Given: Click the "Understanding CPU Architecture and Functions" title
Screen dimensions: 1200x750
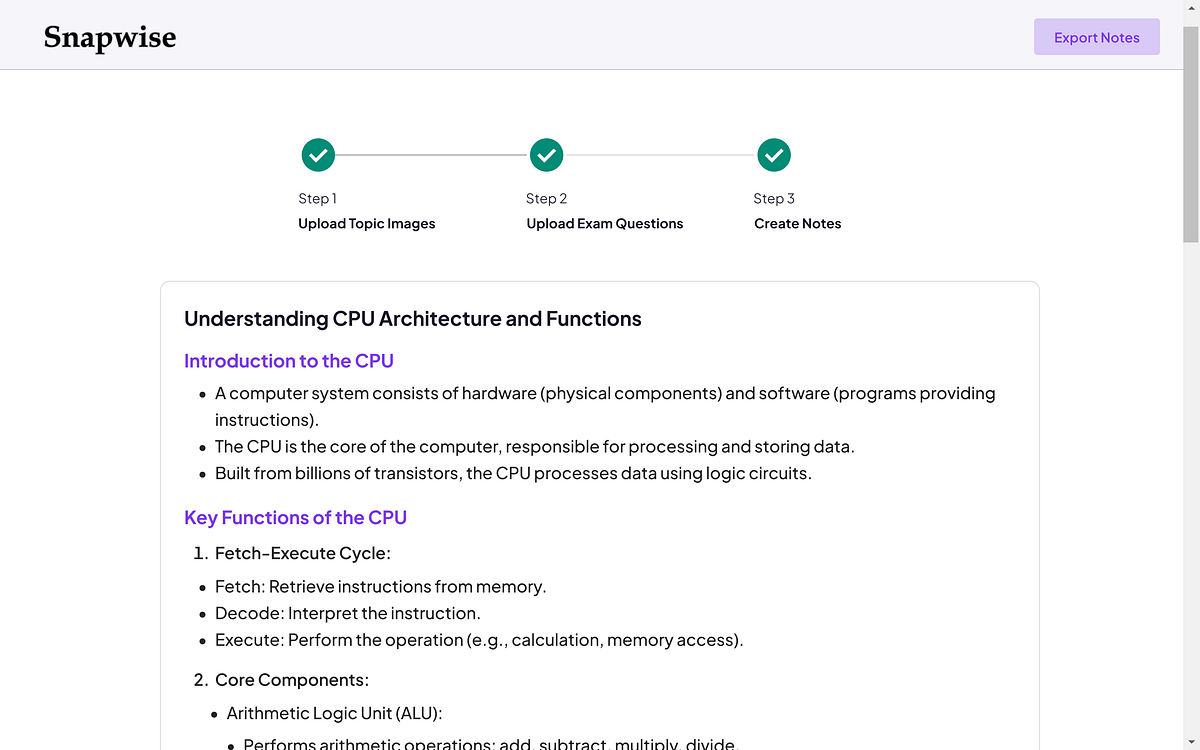Looking at the screenshot, I should (413, 319).
